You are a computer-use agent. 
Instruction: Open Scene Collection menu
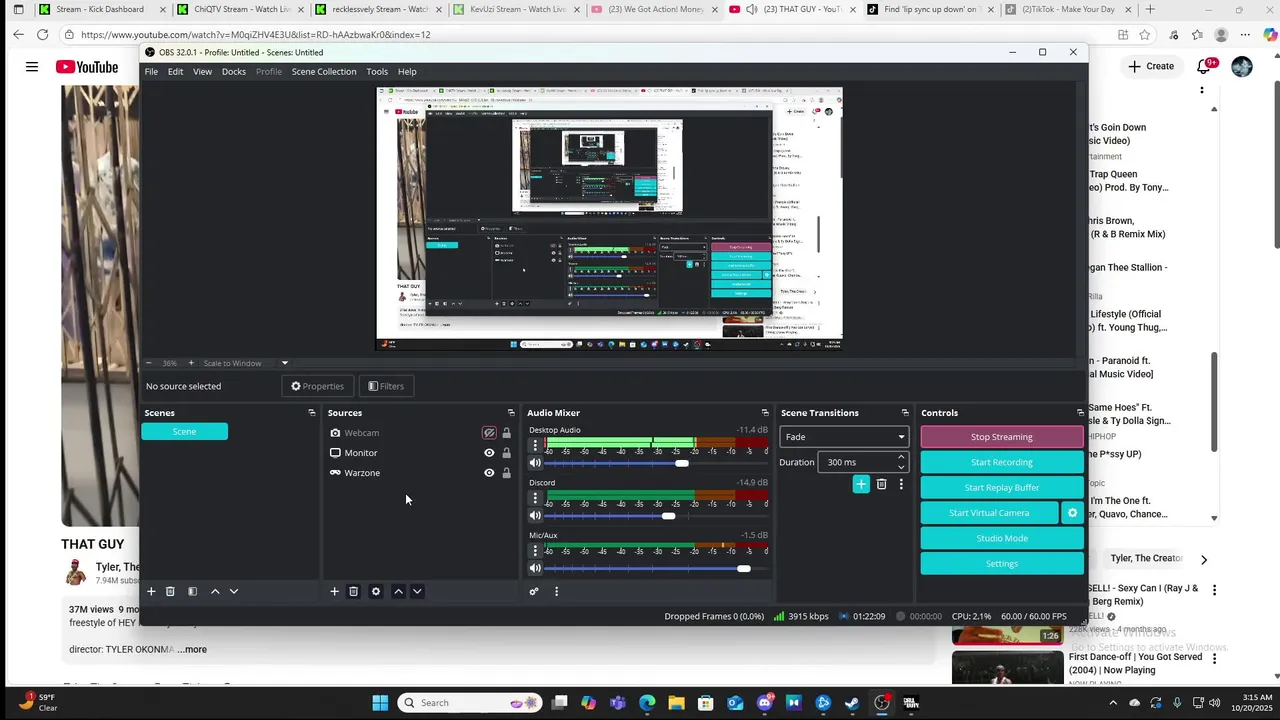tap(324, 72)
